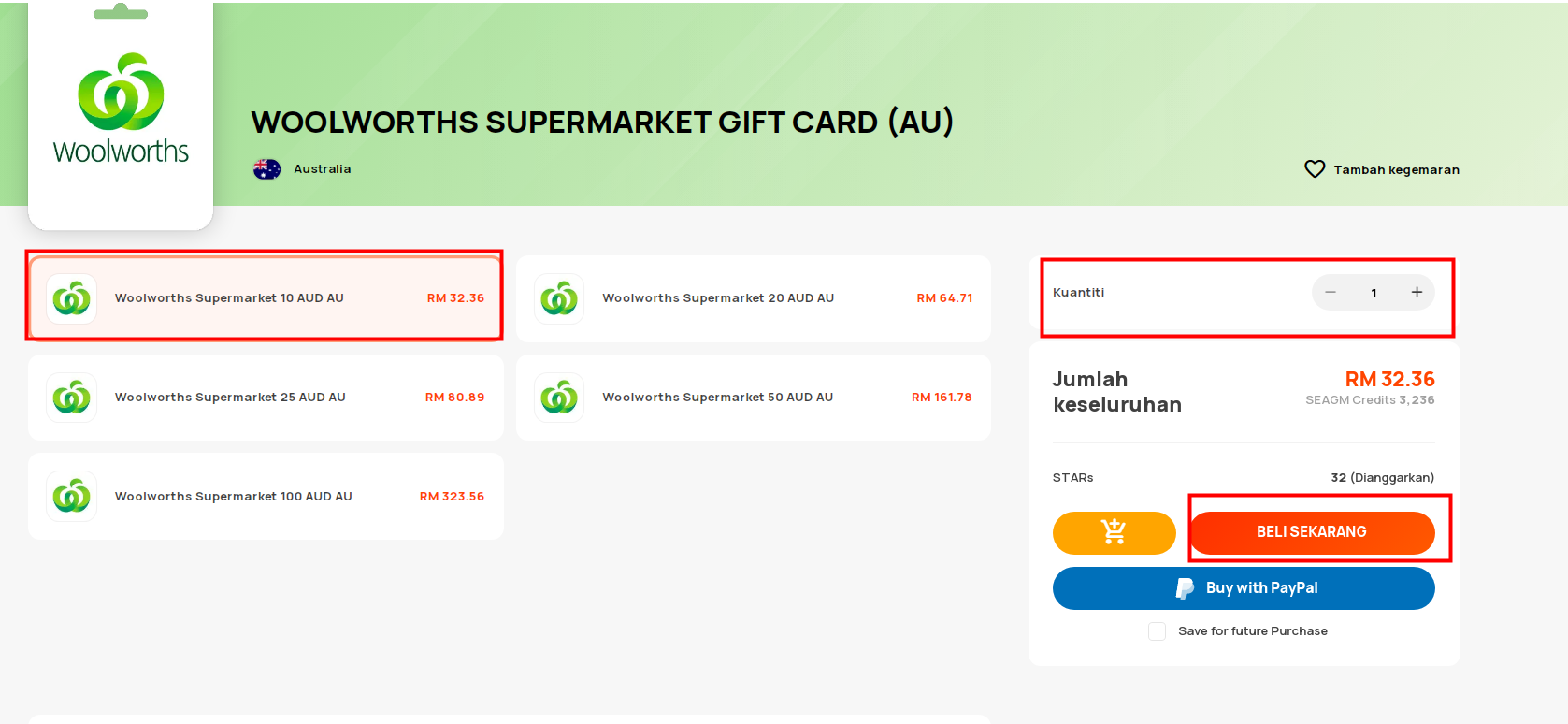Click the heart icon to add favorite
This screenshot has width=1568, height=724.
click(x=1315, y=169)
